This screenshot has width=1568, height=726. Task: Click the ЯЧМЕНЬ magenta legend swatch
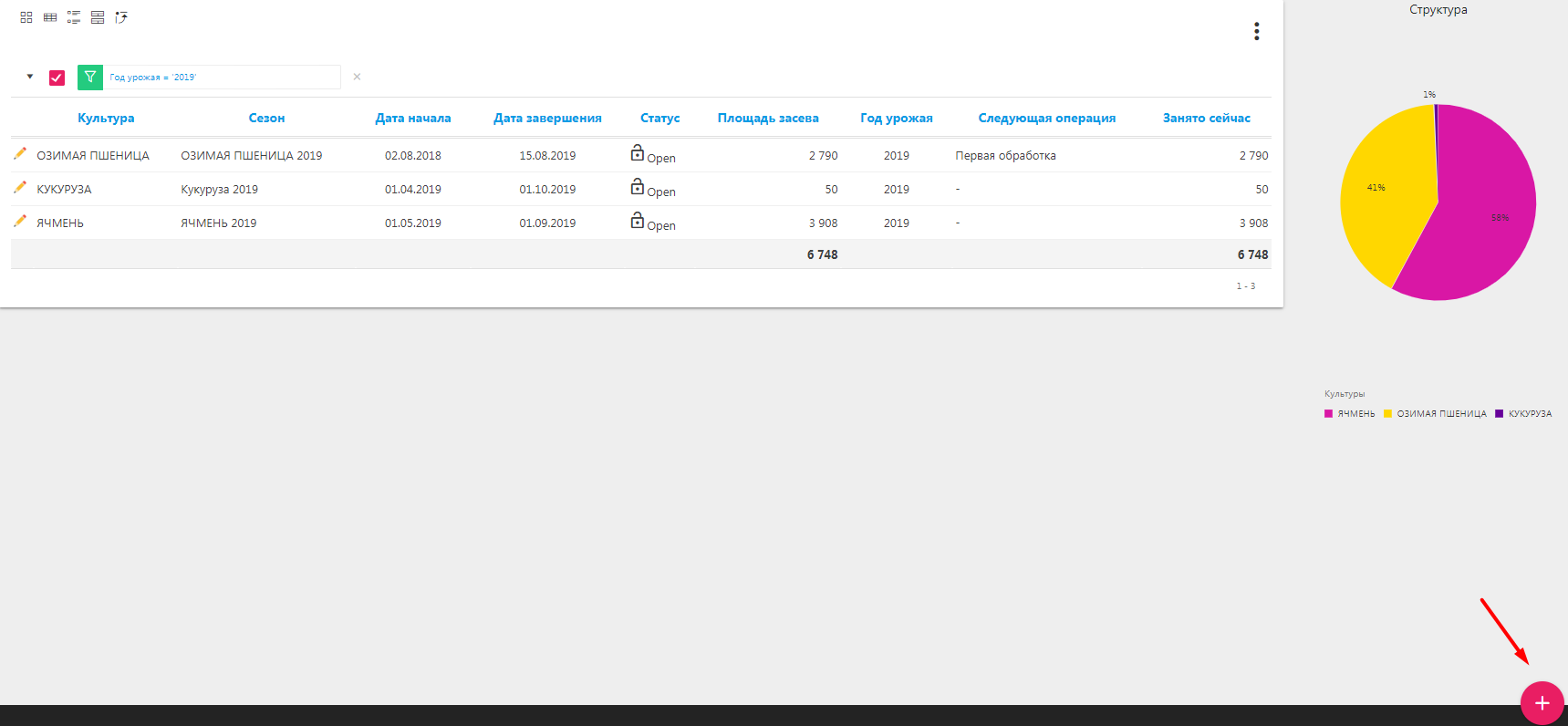pyautogui.click(x=1329, y=414)
